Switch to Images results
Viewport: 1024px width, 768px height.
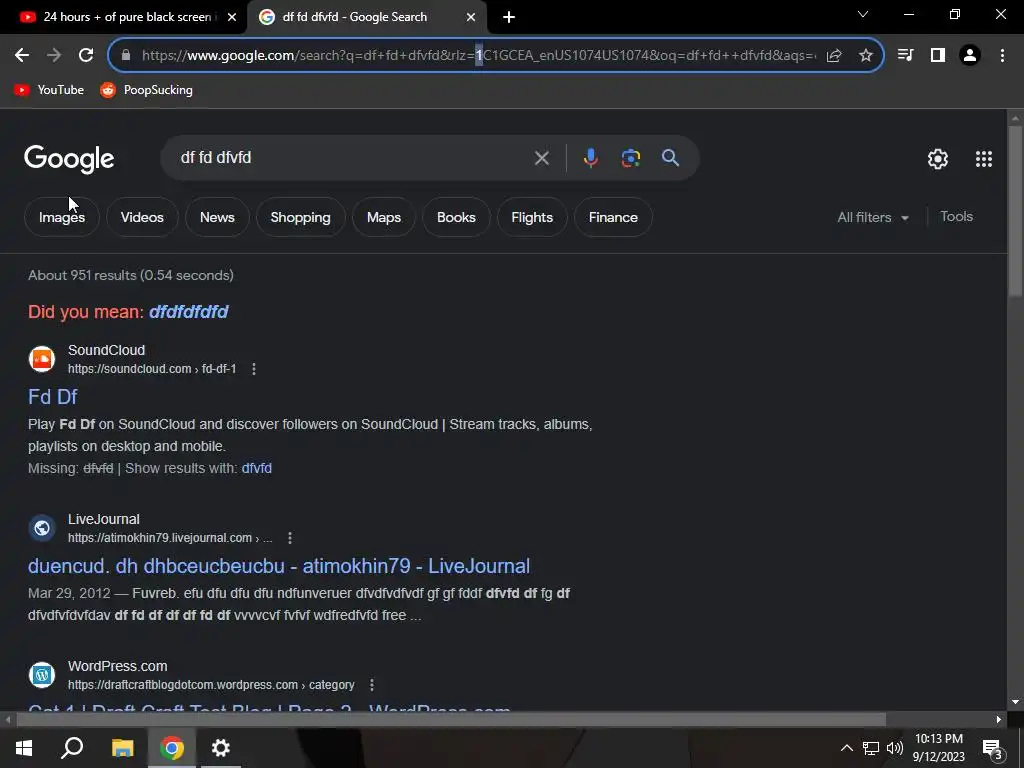pyautogui.click(x=62, y=217)
